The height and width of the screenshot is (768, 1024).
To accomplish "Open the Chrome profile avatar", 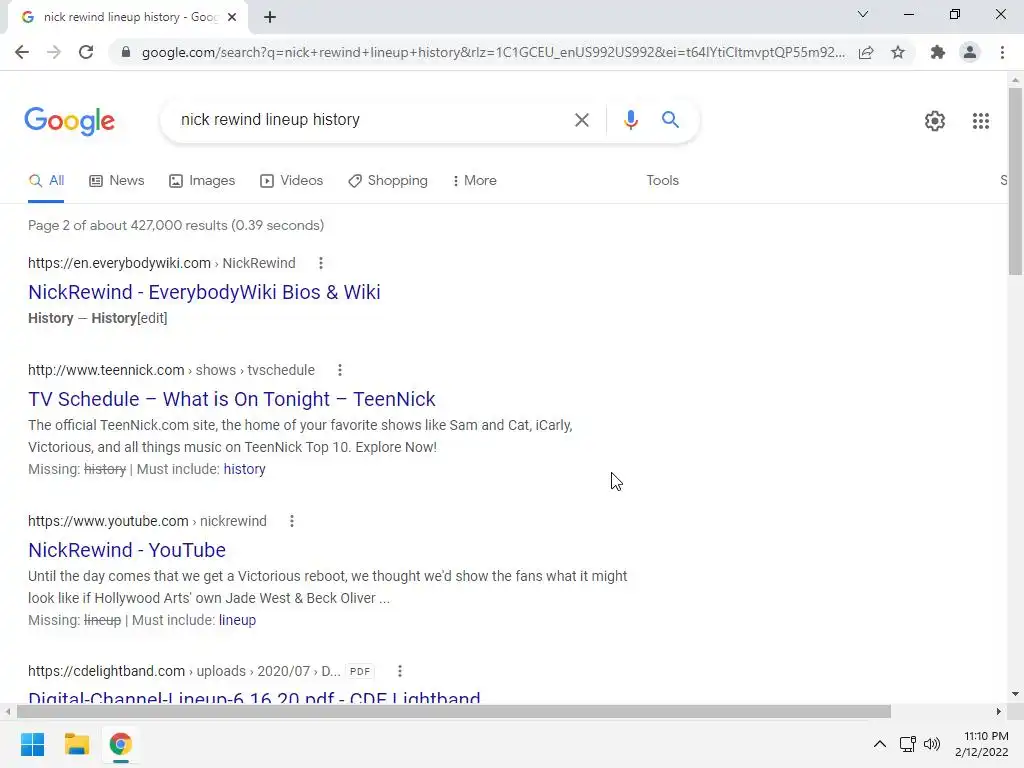I will tap(970, 52).
